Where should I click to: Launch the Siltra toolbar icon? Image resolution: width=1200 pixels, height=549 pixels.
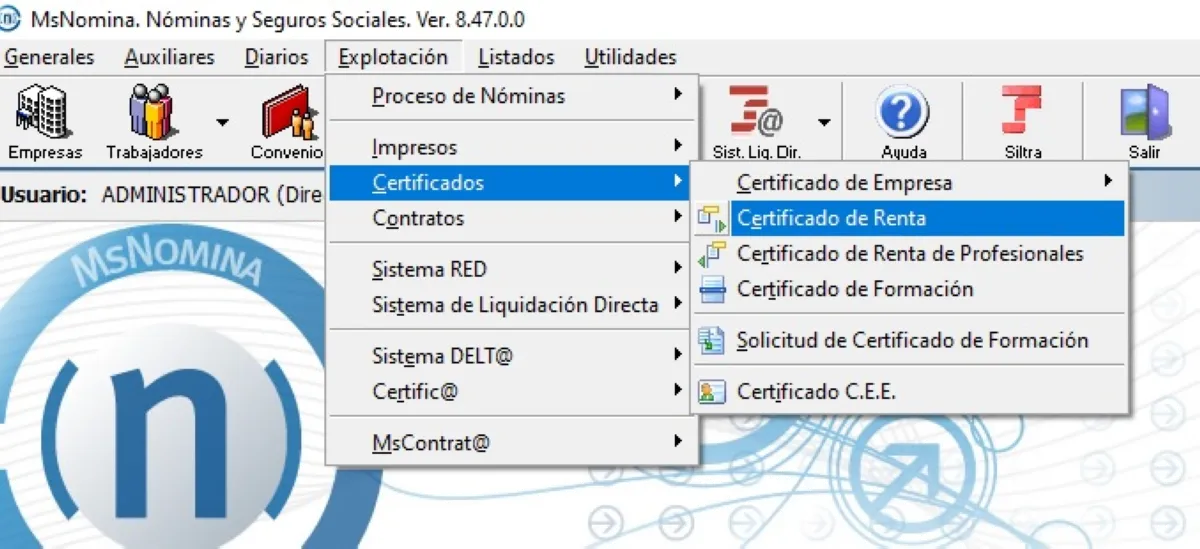pos(1023,122)
